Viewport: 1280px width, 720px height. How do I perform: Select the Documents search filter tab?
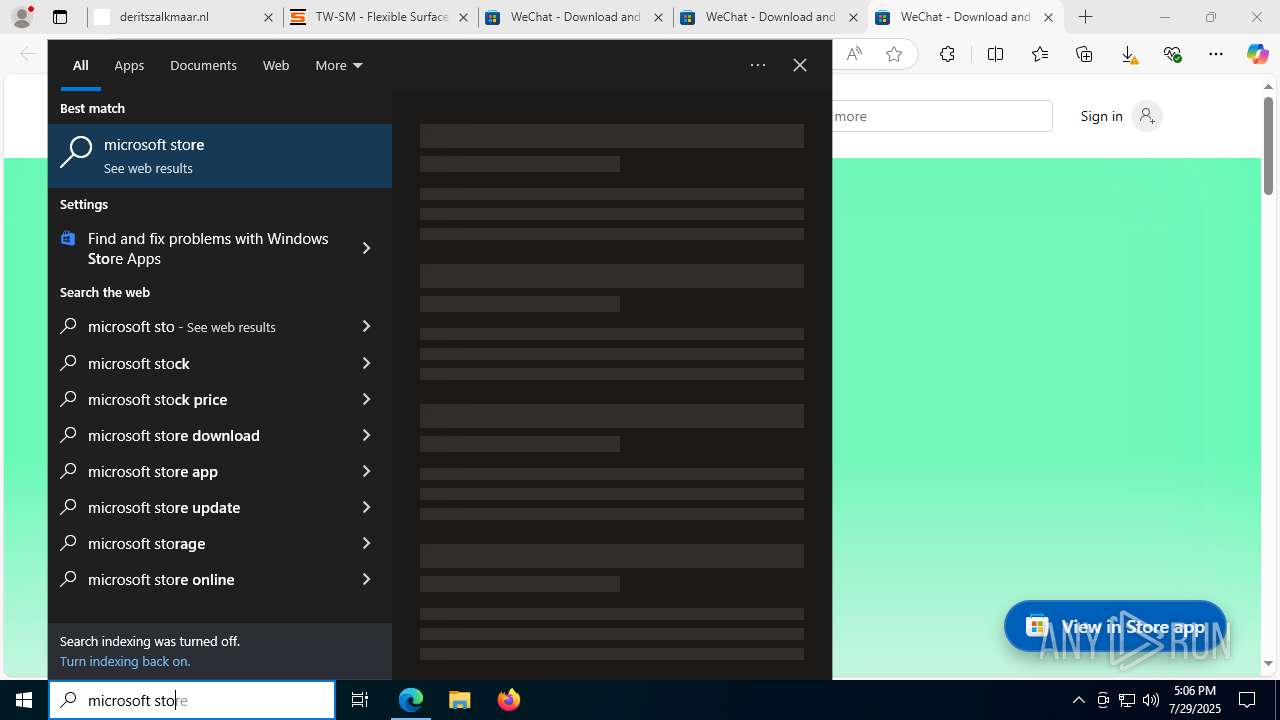tap(203, 65)
